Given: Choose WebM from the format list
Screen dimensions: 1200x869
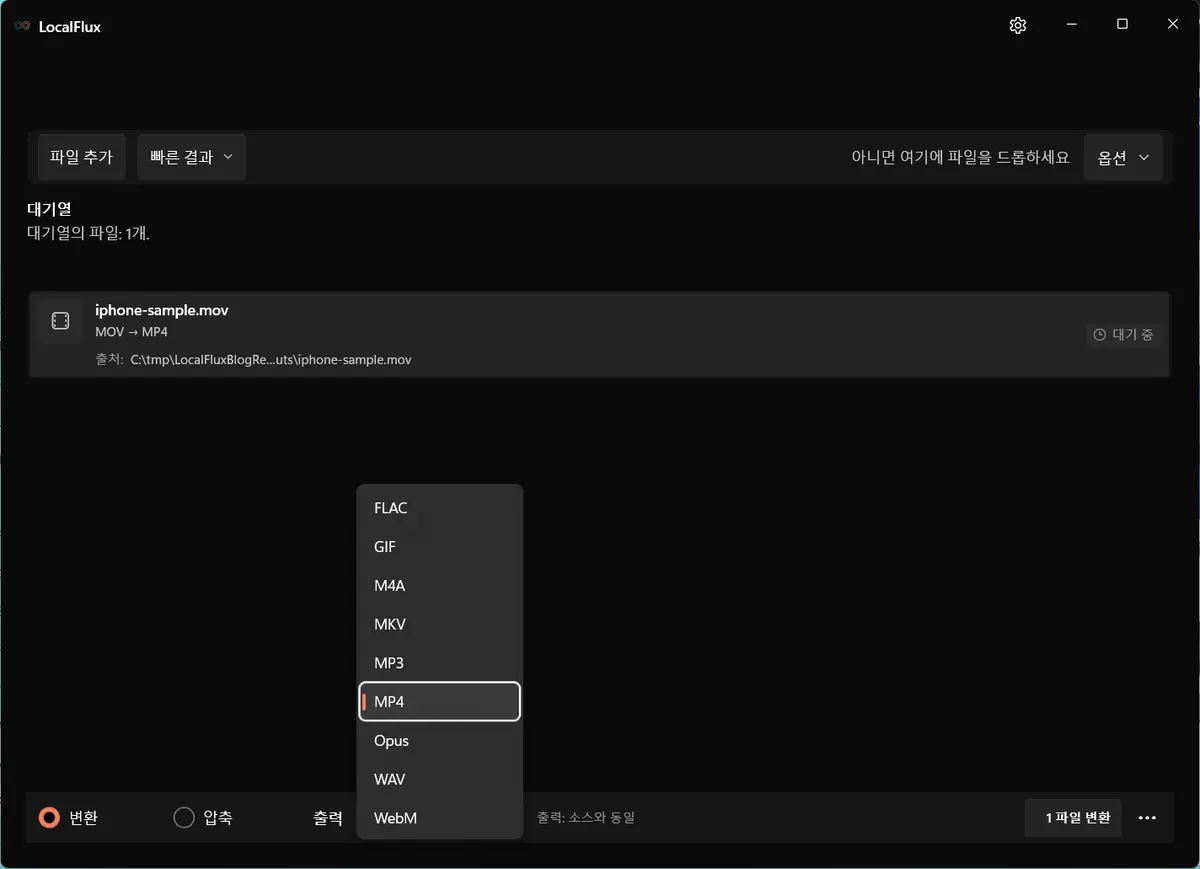Looking at the screenshot, I should (x=440, y=818).
